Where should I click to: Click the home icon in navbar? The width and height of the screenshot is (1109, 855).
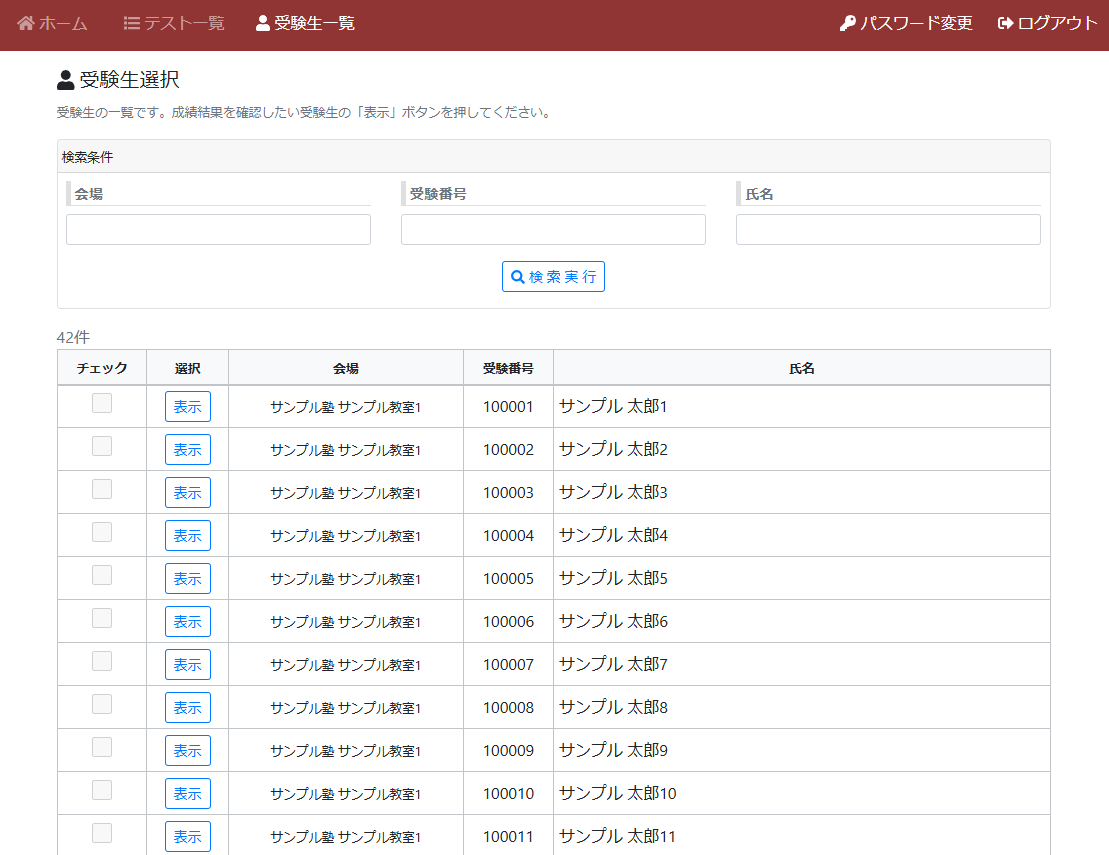pos(26,23)
